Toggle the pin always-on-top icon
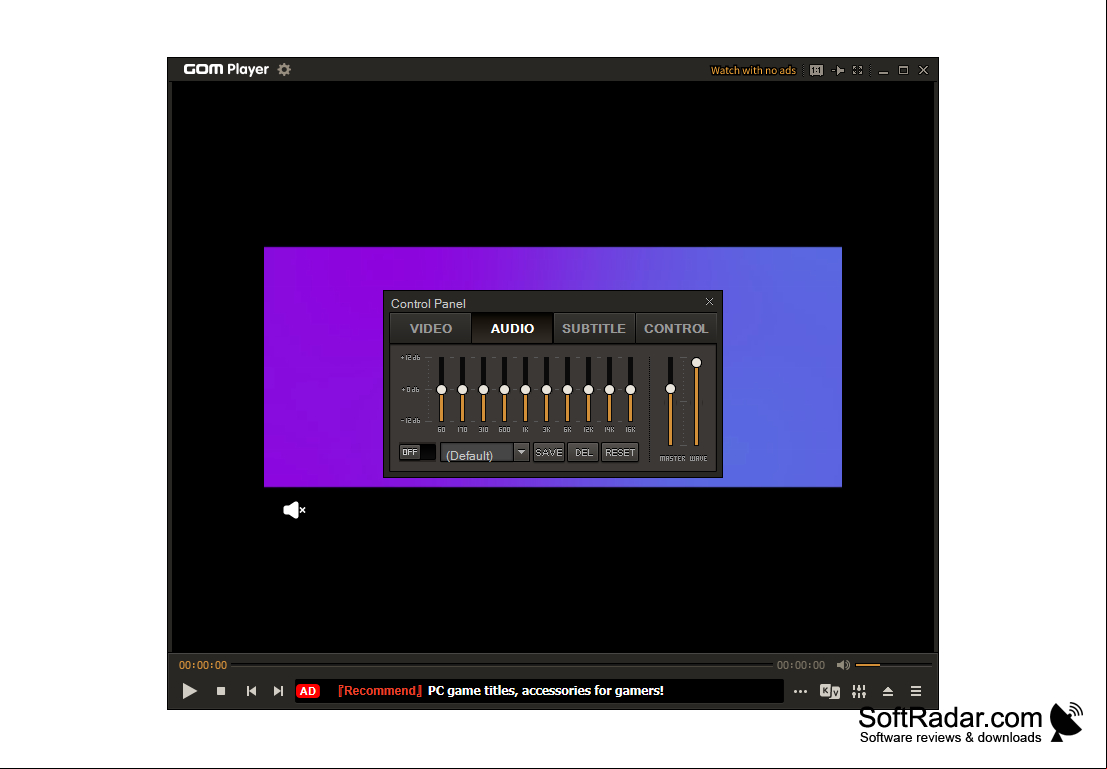 click(838, 70)
